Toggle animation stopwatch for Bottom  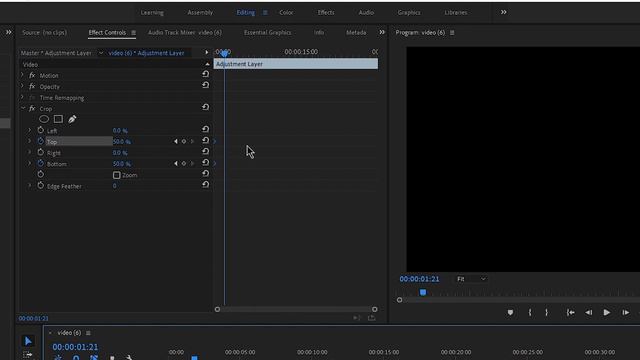pyautogui.click(x=40, y=163)
